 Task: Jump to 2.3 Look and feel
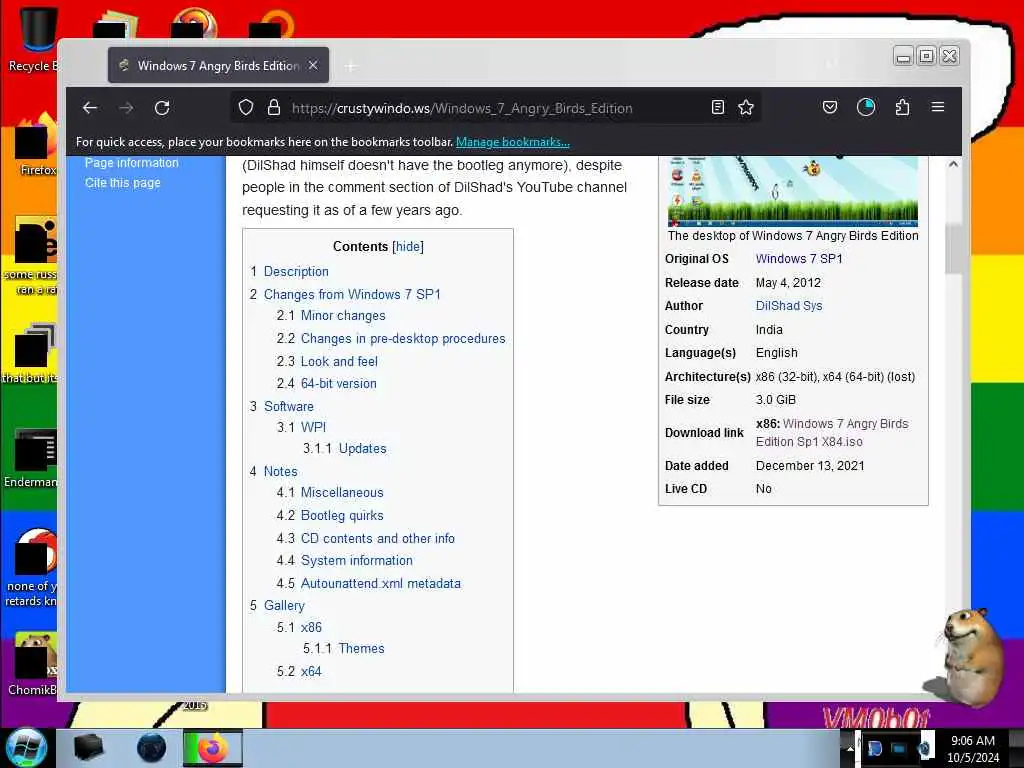[339, 362]
